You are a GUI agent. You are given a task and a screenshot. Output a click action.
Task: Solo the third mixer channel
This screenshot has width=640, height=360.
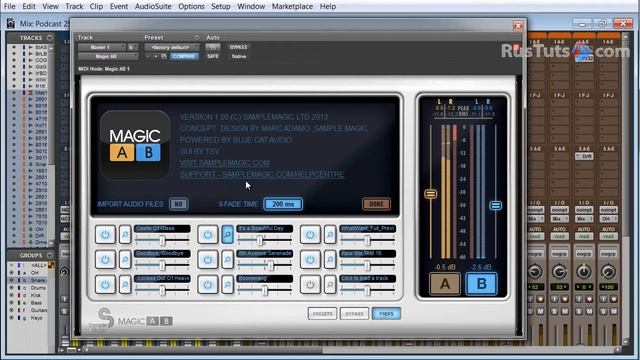(579, 311)
